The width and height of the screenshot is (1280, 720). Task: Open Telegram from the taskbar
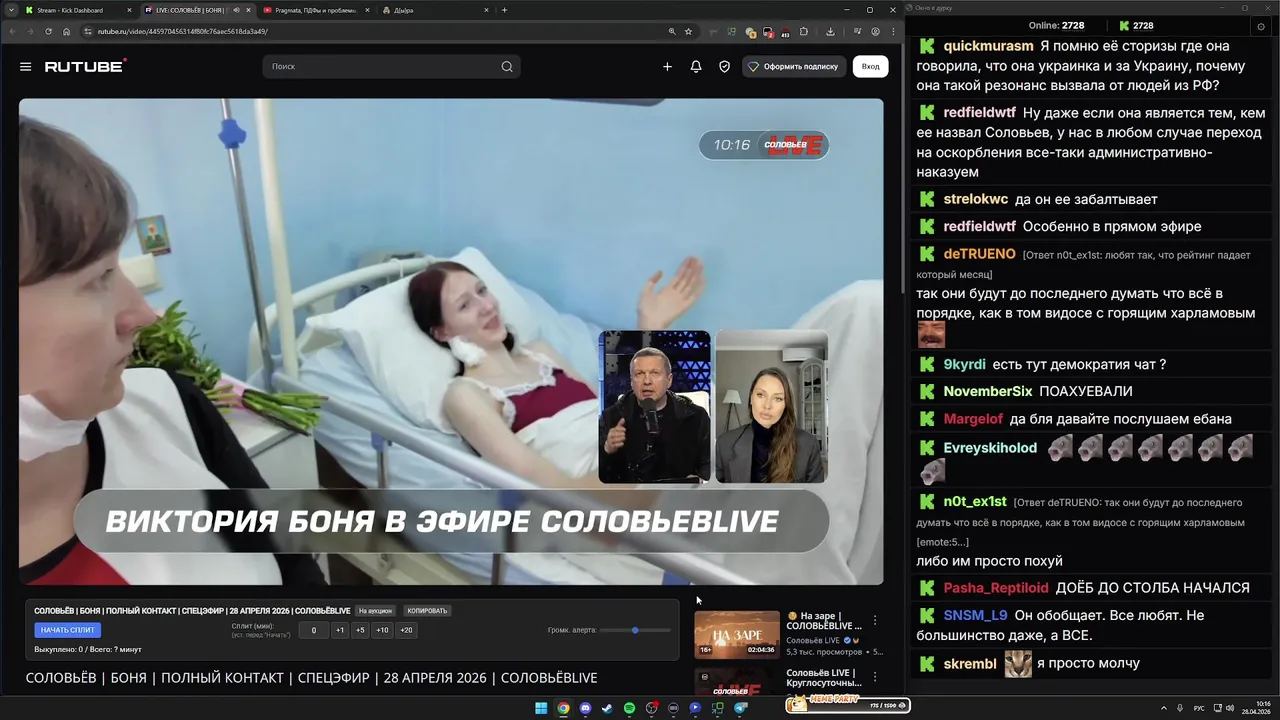point(741,708)
